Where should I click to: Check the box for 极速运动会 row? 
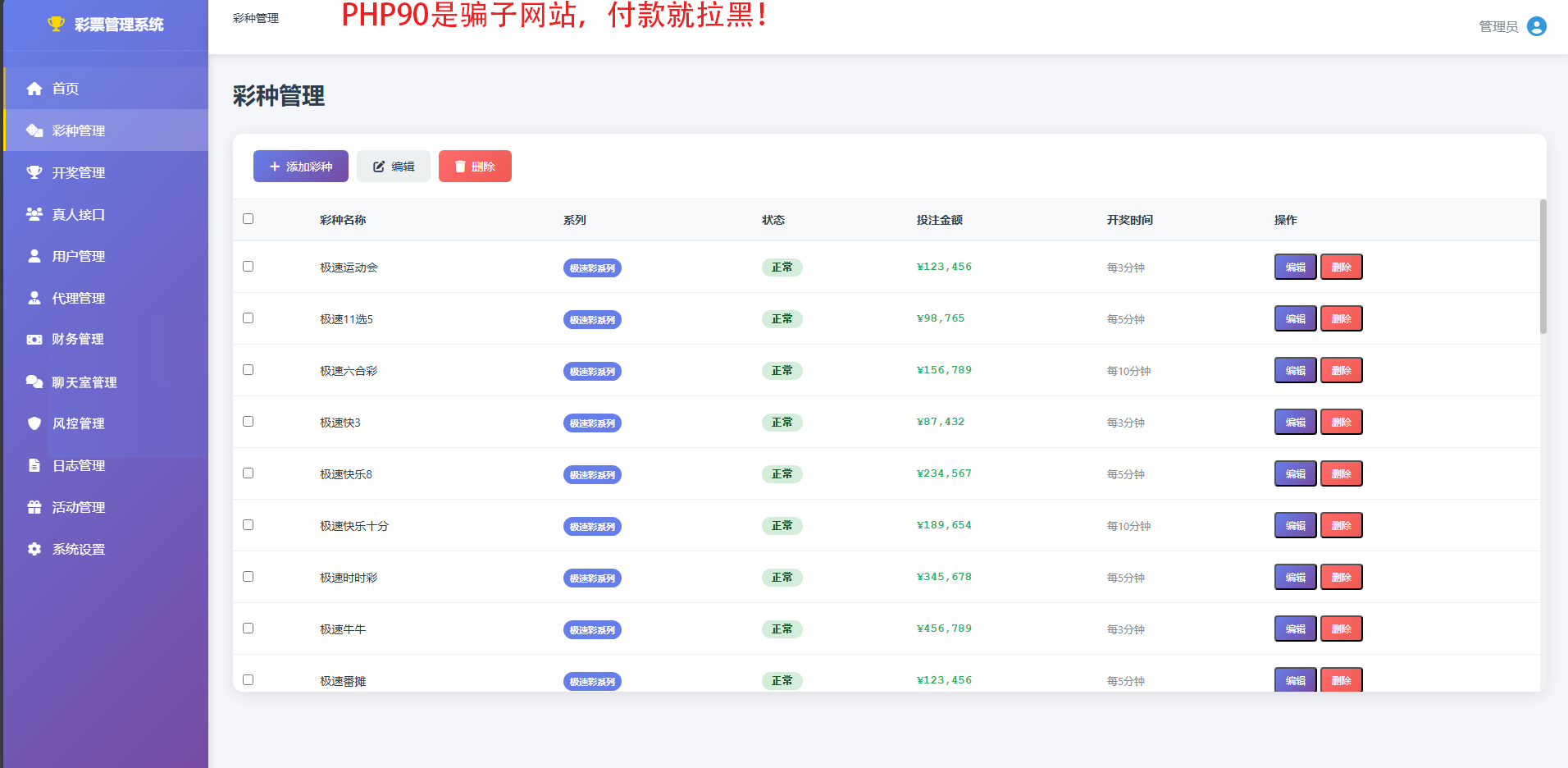coord(248,267)
